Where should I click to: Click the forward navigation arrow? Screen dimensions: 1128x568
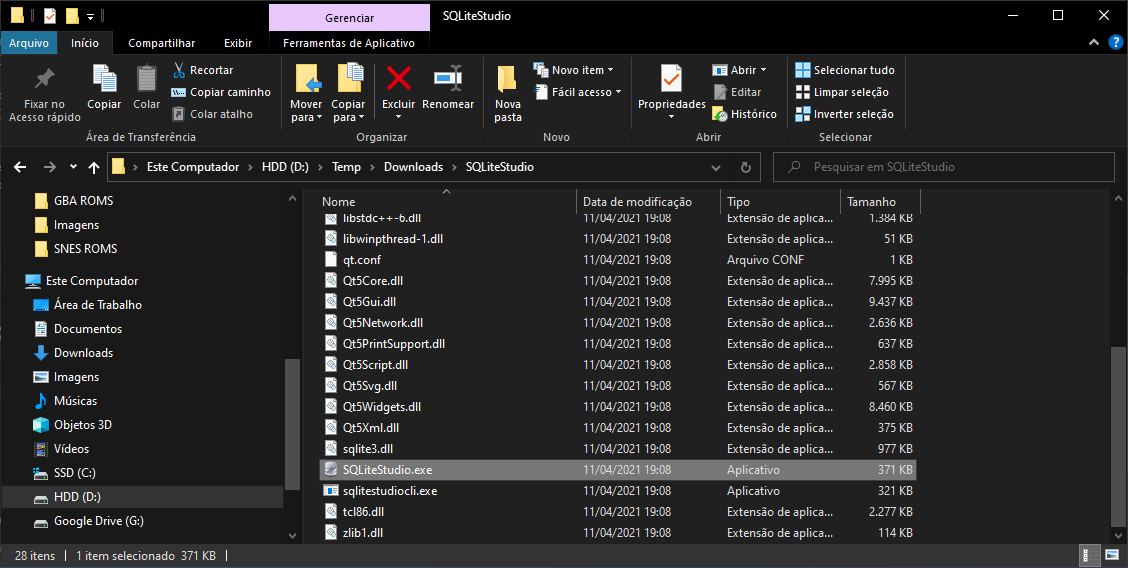[50, 167]
